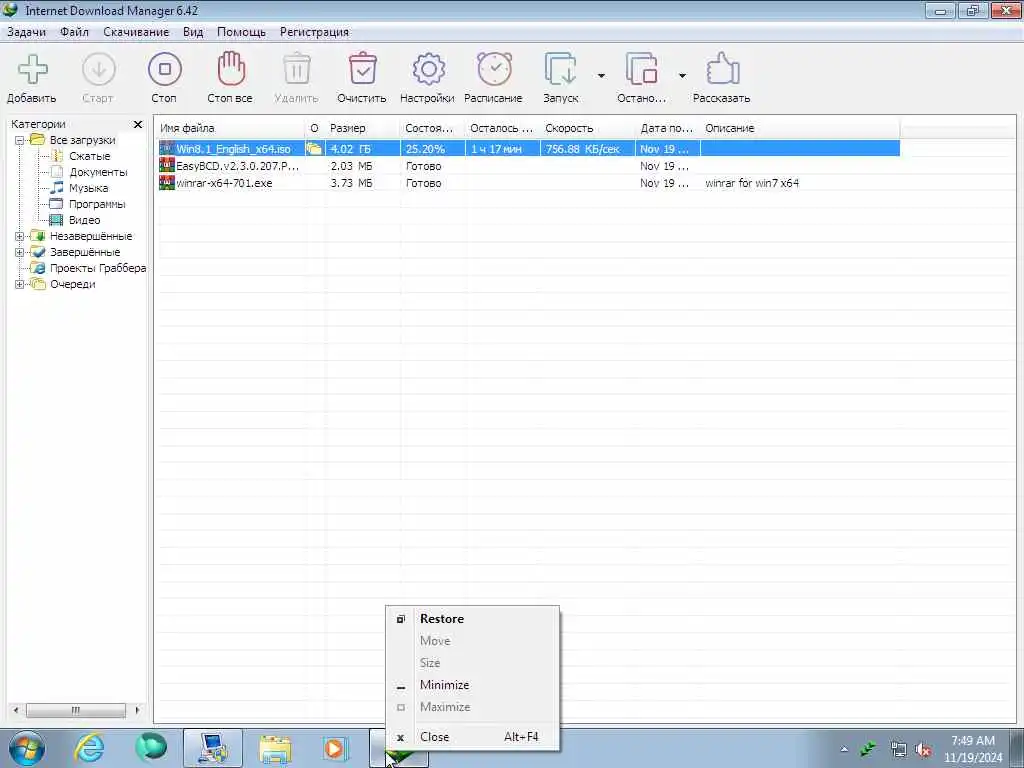Expand the Незавершённые tree node
Image resolution: width=1024 pixels, height=768 pixels.
pyautogui.click(x=20, y=236)
